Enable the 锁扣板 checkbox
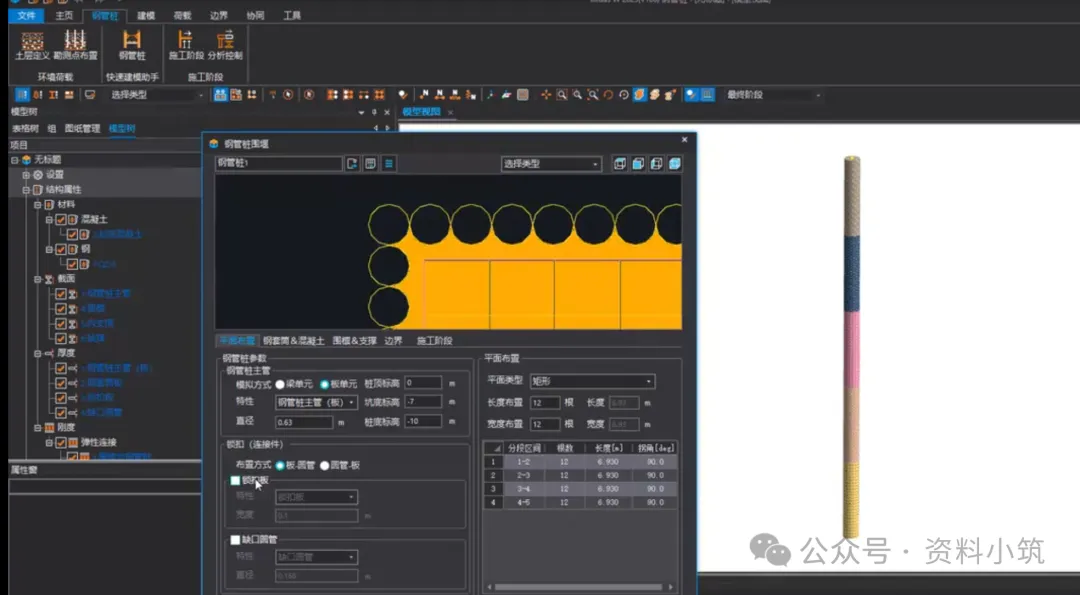Viewport: 1080px width, 595px height. pos(236,480)
